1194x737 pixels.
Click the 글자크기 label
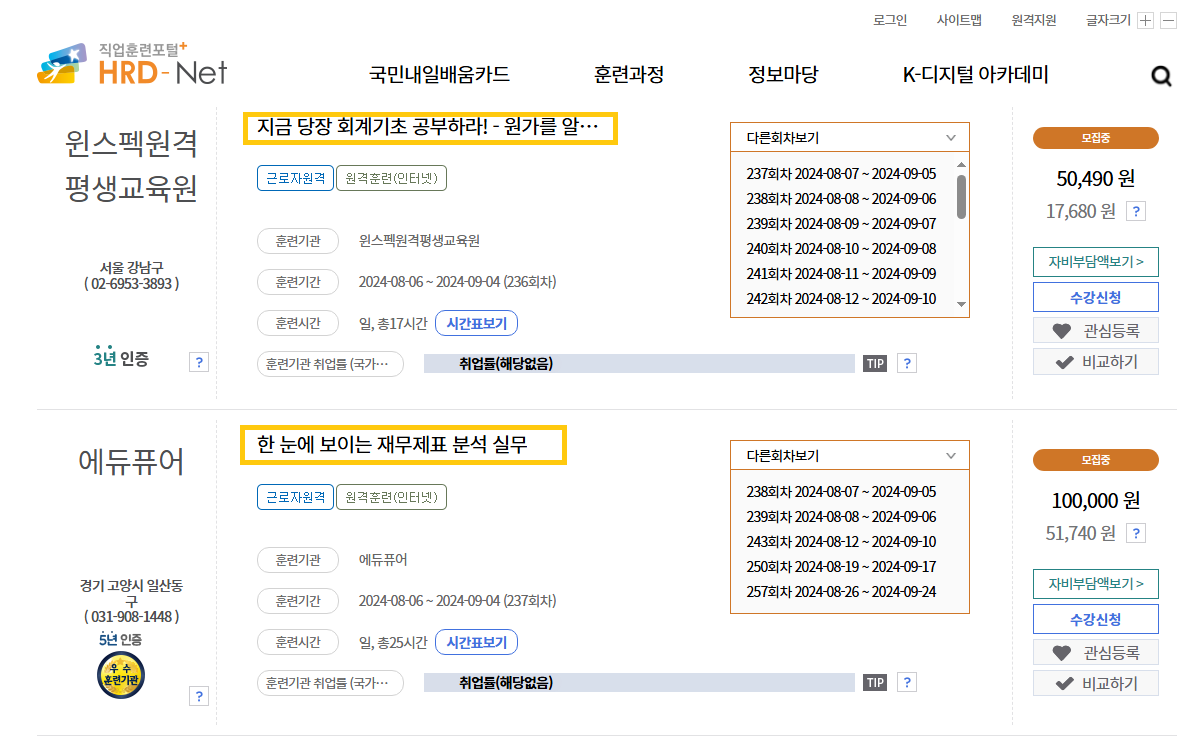tap(1108, 21)
